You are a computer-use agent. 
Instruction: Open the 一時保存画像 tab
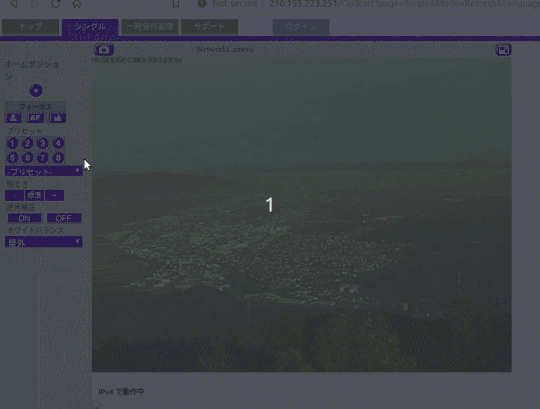(149, 27)
